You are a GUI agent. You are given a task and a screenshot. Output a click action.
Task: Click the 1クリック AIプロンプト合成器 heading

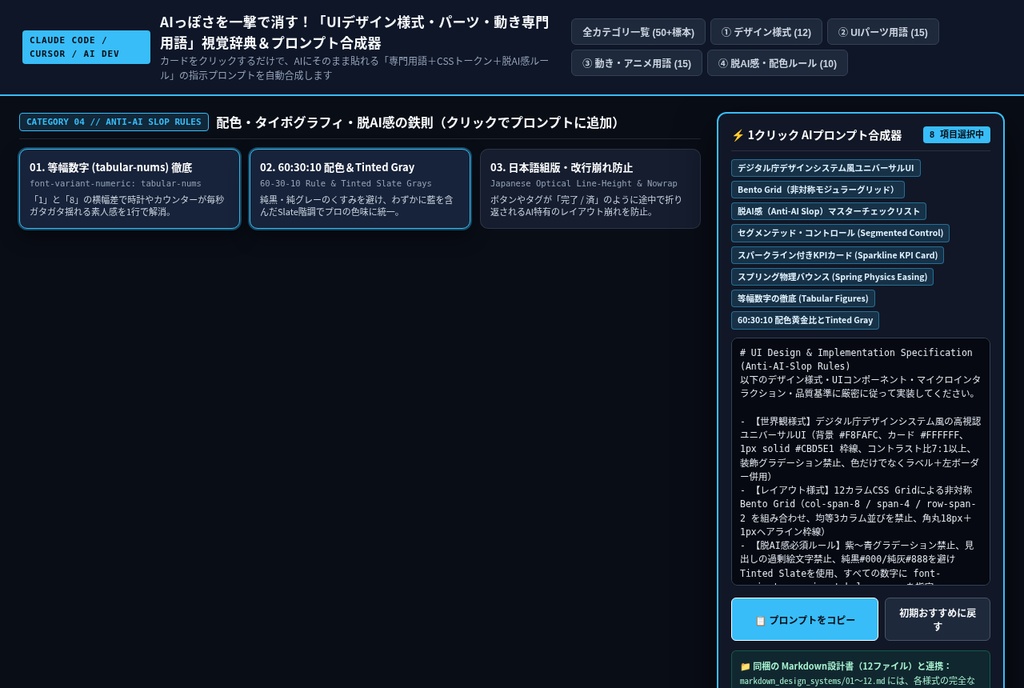[824, 135]
